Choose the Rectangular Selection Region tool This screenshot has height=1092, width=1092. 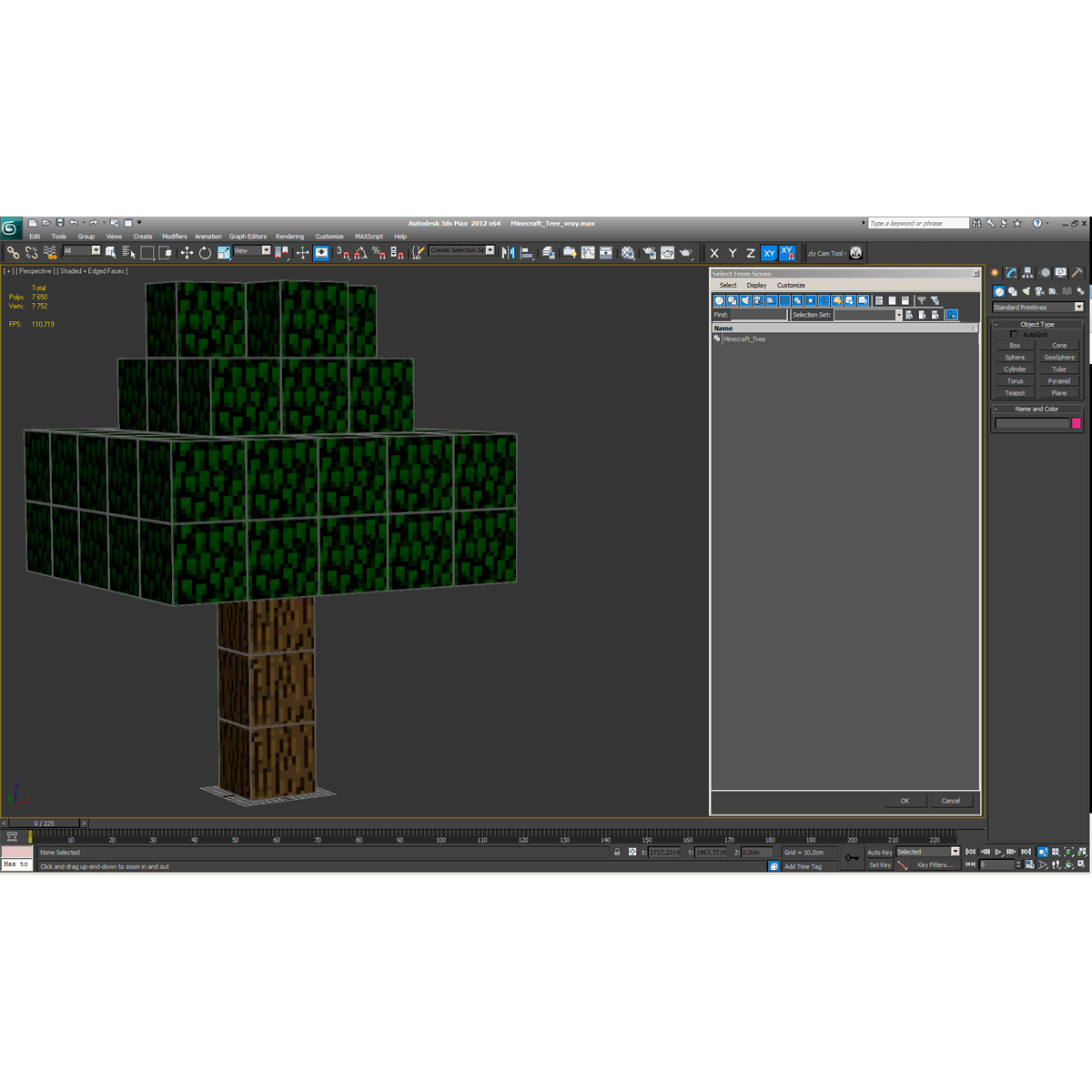[147, 253]
